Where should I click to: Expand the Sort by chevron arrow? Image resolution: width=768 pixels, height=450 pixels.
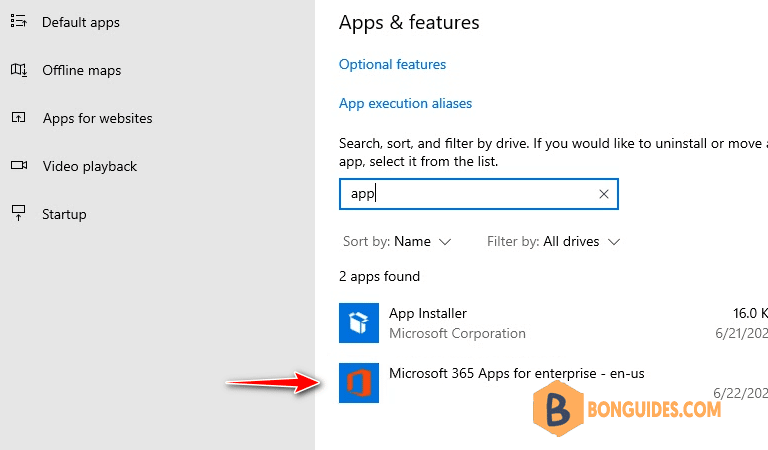444,242
